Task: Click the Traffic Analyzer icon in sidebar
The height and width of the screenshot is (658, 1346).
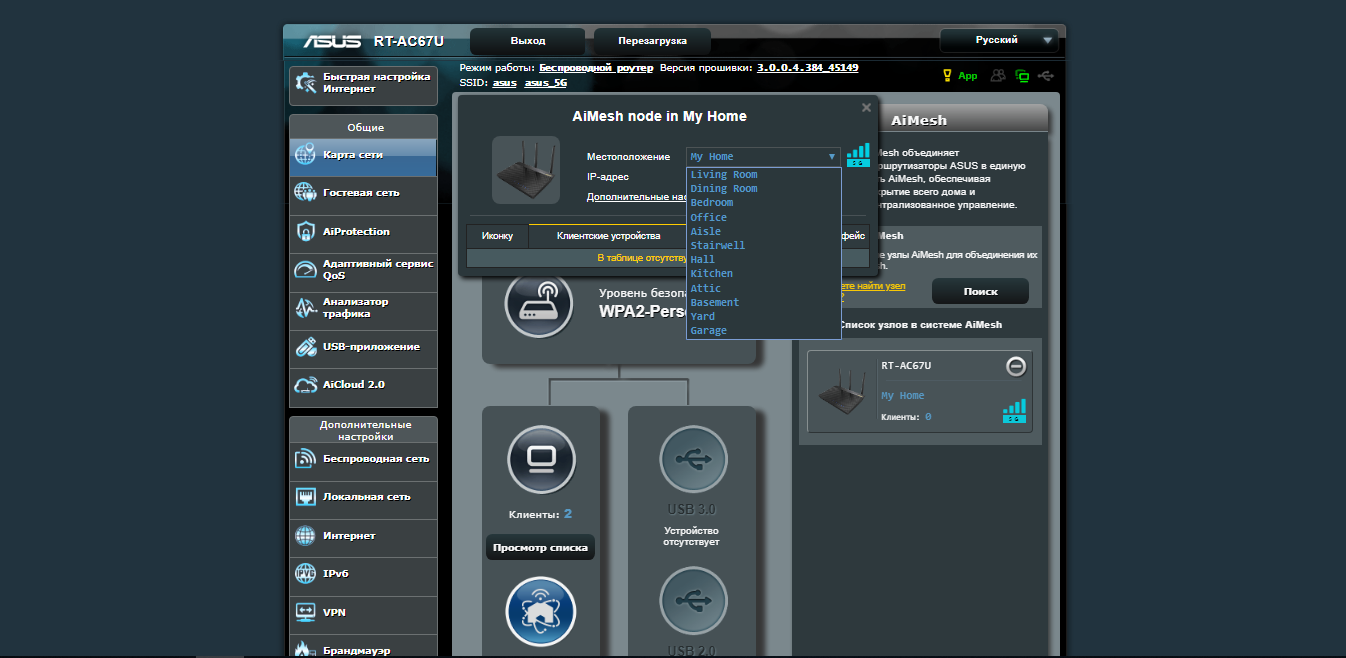Action: click(x=306, y=309)
